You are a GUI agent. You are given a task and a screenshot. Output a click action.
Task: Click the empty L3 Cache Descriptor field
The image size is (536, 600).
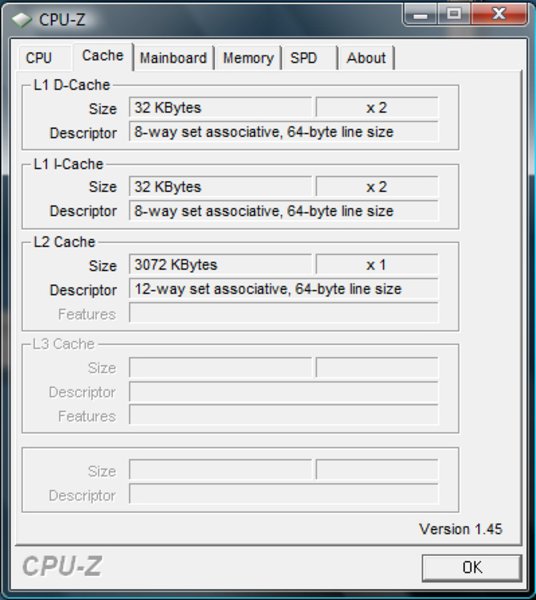[x=283, y=392]
